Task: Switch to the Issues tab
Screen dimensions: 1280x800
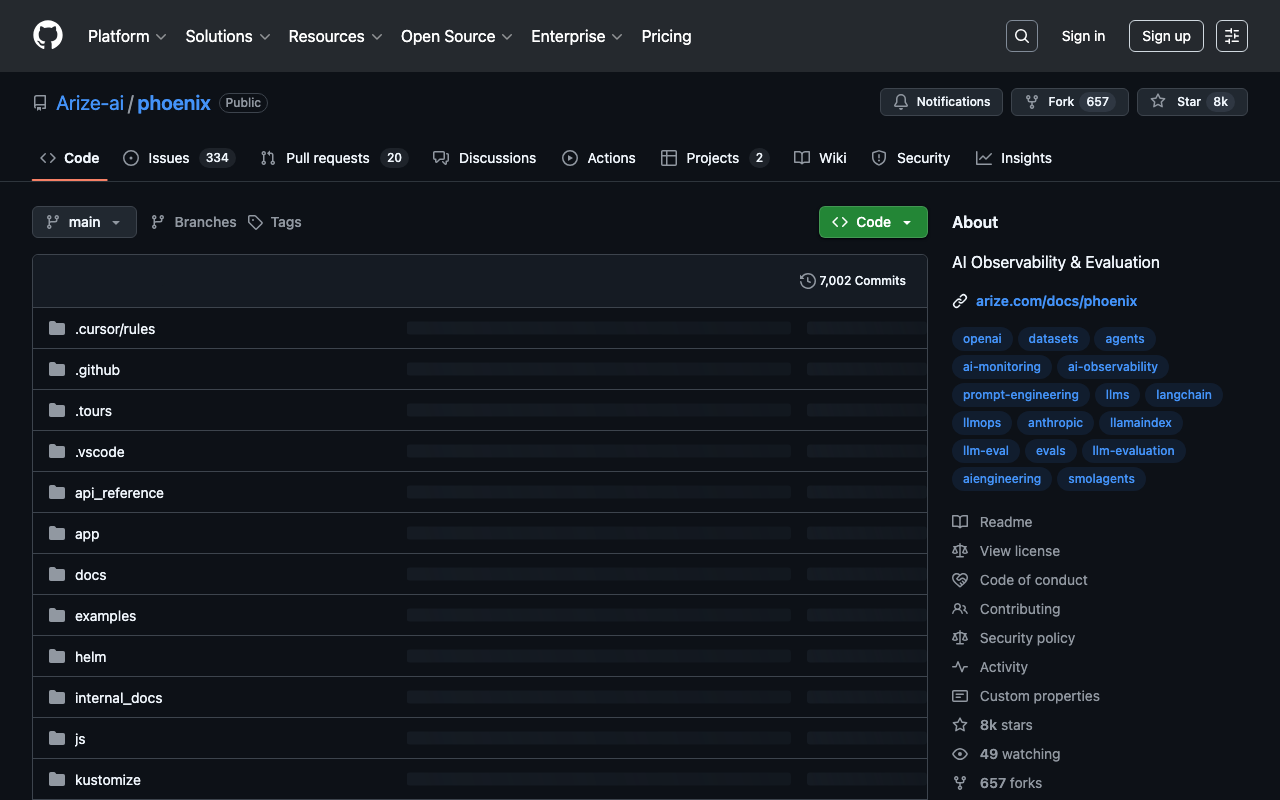Action: point(178,158)
